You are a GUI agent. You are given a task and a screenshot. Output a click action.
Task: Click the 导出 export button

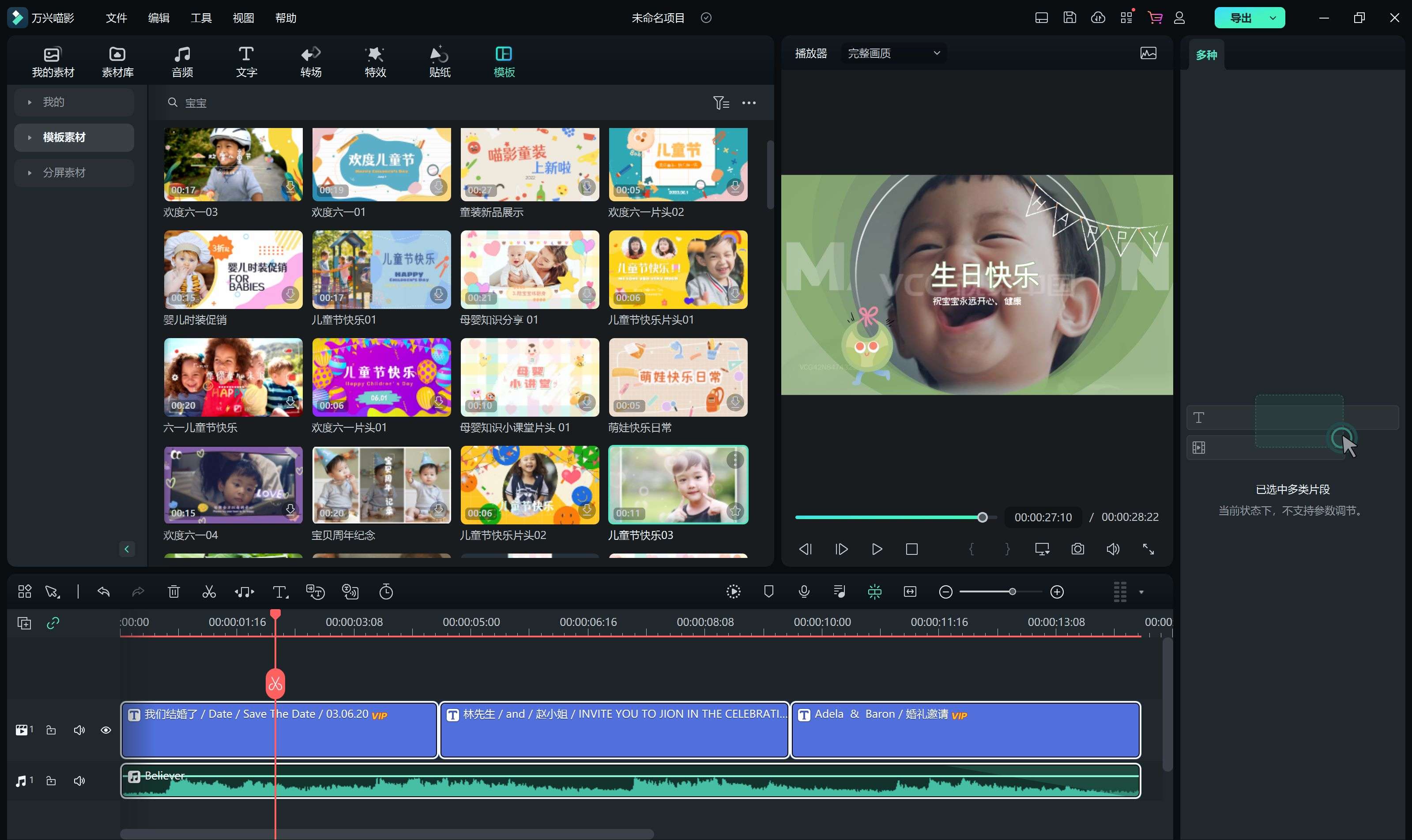[x=1240, y=18]
